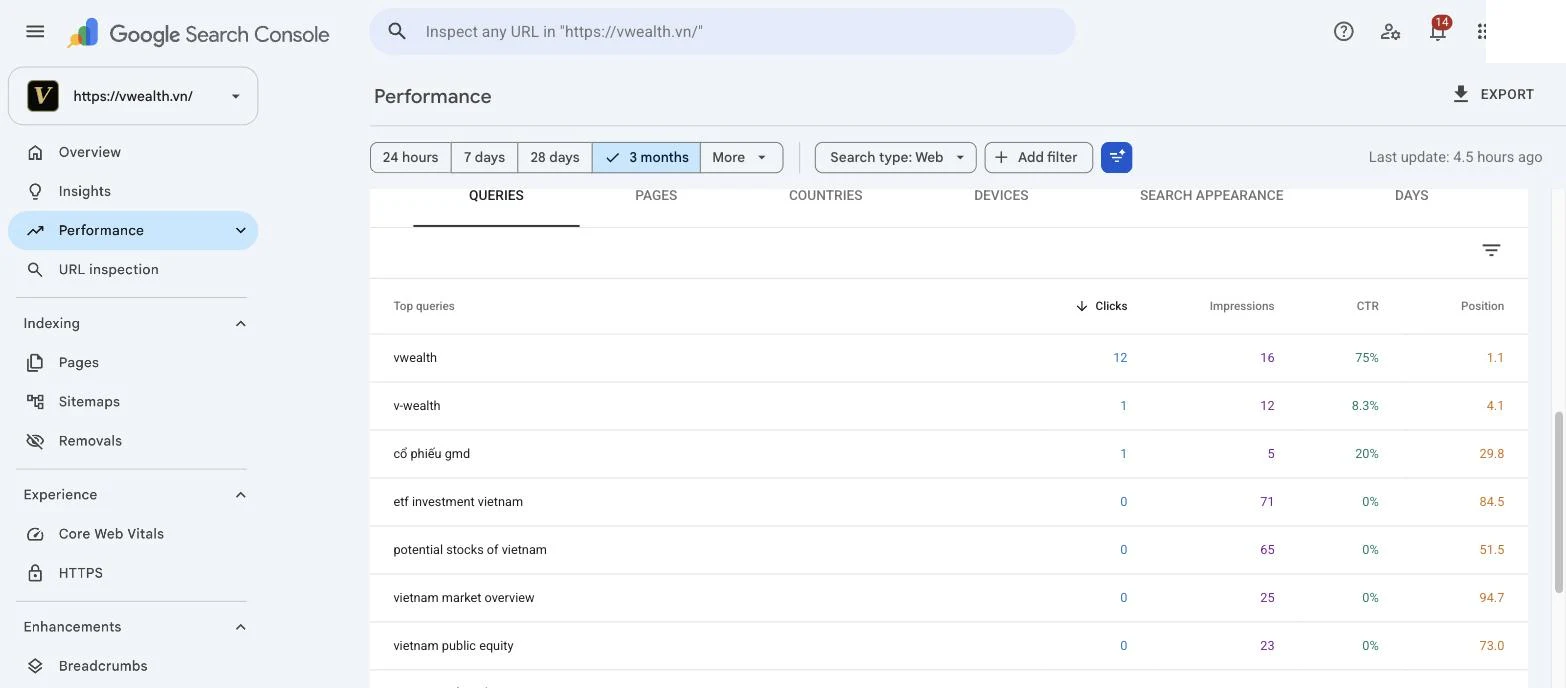Click the Core Web Vitals gauge icon
The height and width of the screenshot is (688, 1566).
[35, 534]
